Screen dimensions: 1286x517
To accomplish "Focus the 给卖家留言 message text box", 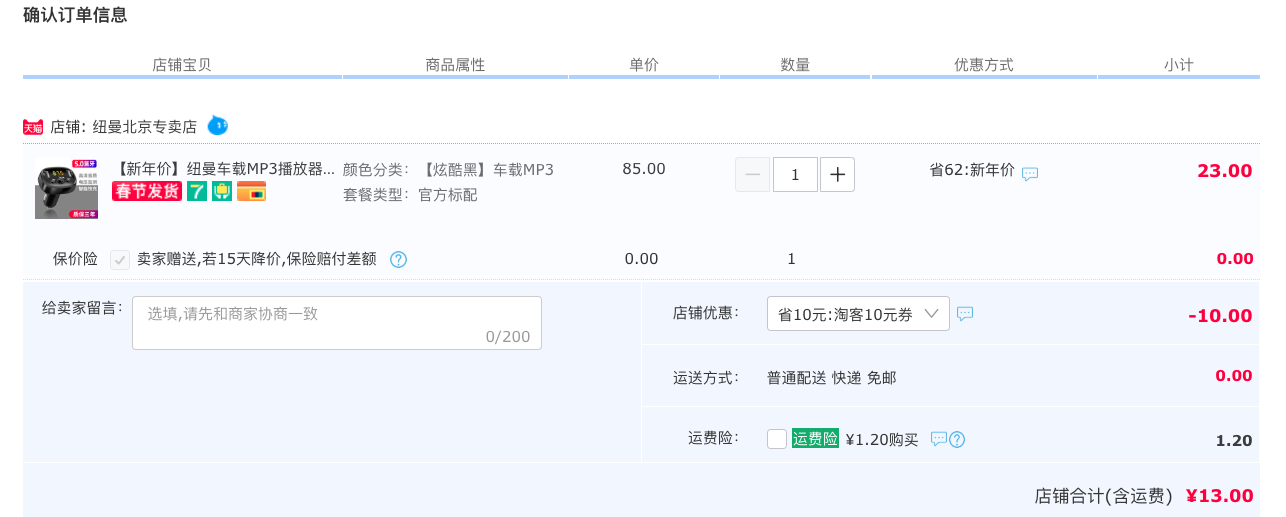I will 337,323.
